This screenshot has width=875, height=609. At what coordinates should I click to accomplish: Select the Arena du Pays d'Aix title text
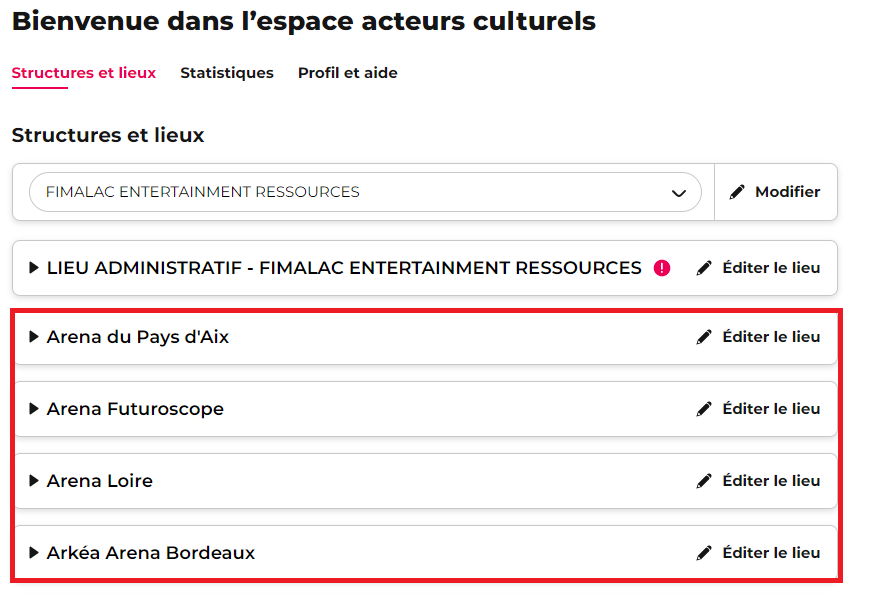pyautogui.click(x=138, y=337)
